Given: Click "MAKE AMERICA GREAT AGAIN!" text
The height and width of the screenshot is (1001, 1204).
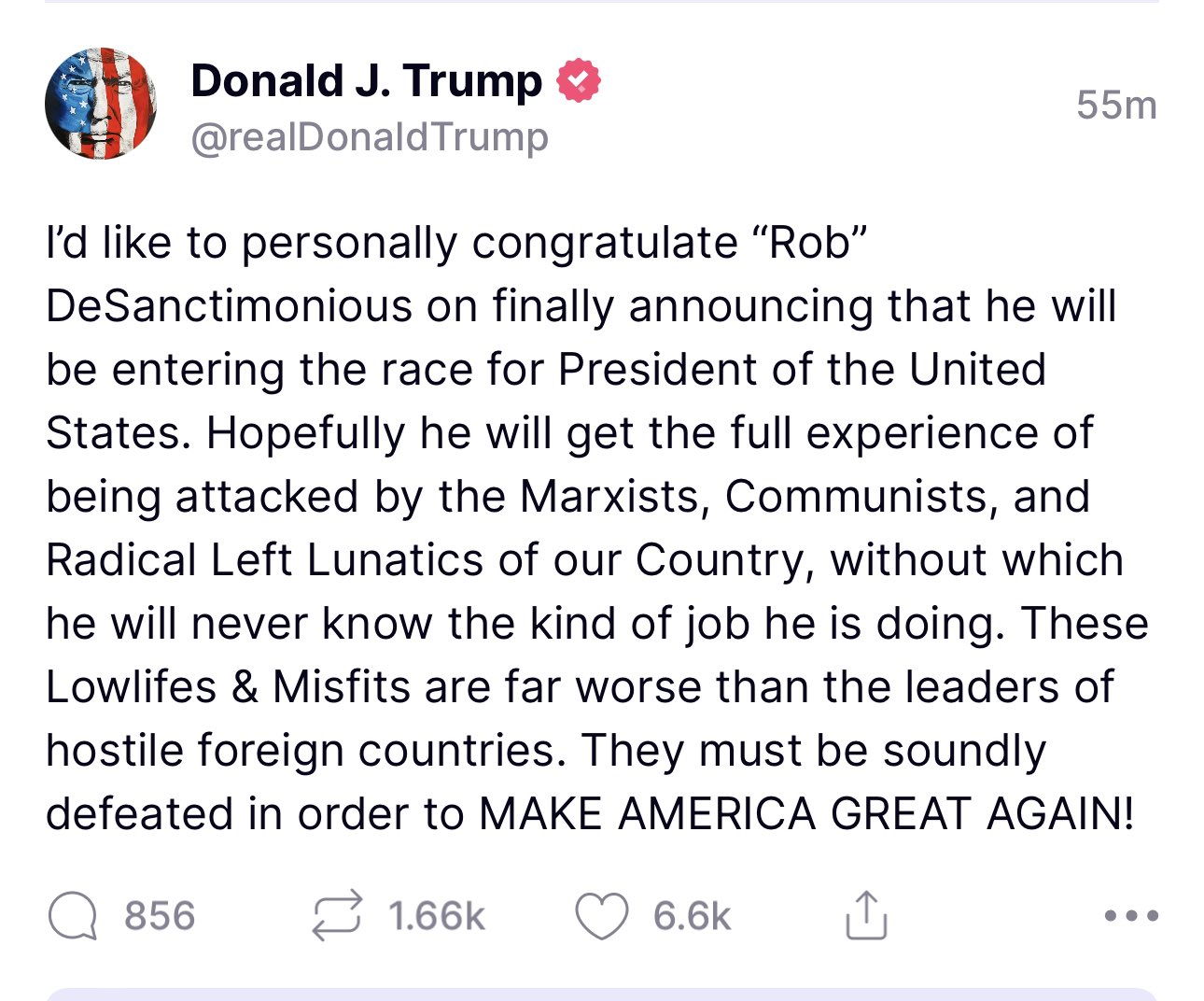Looking at the screenshot, I should [x=806, y=814].
